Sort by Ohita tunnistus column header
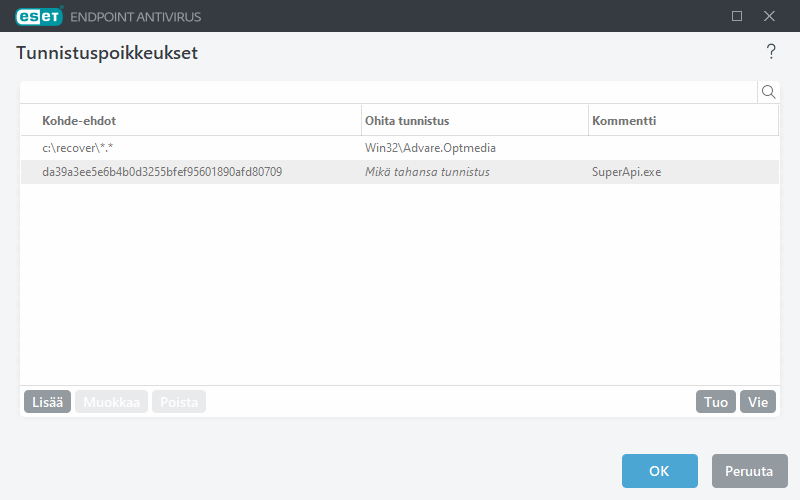The image size is (800, 500). (x=474, y=121)
